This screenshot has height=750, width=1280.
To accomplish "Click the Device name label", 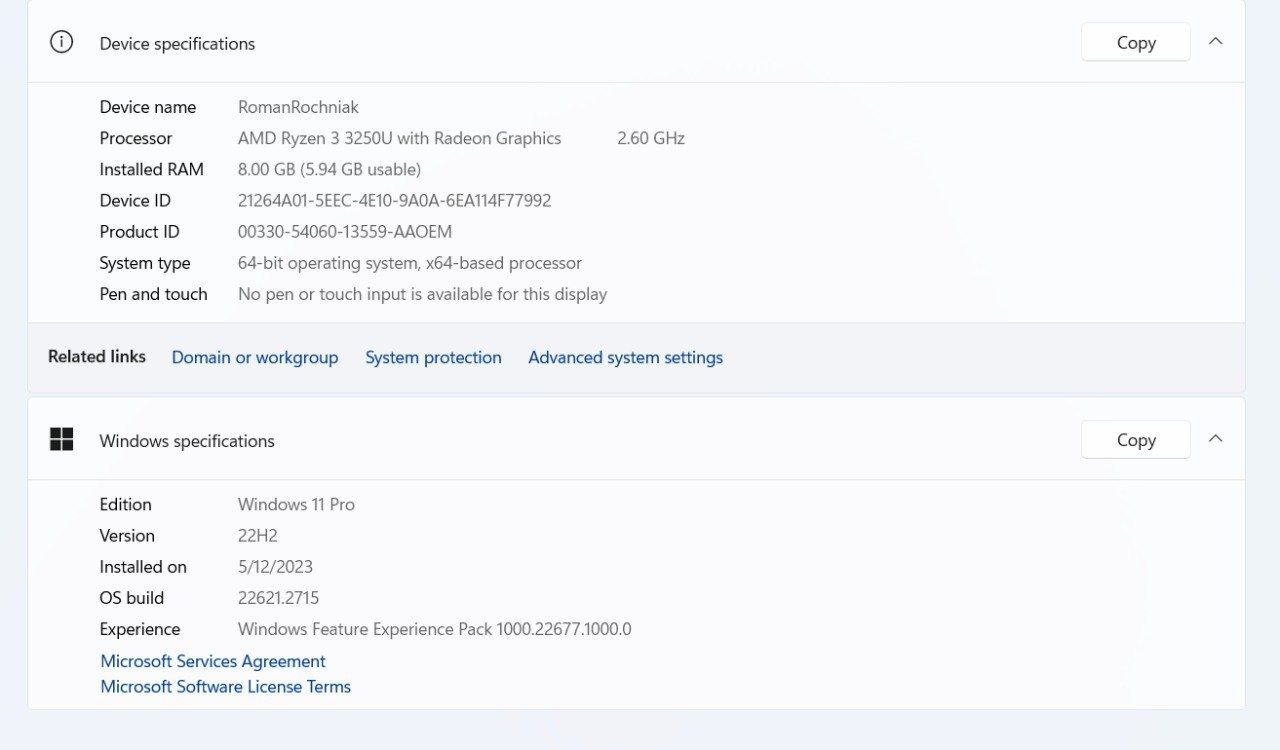I will [148, 107].
